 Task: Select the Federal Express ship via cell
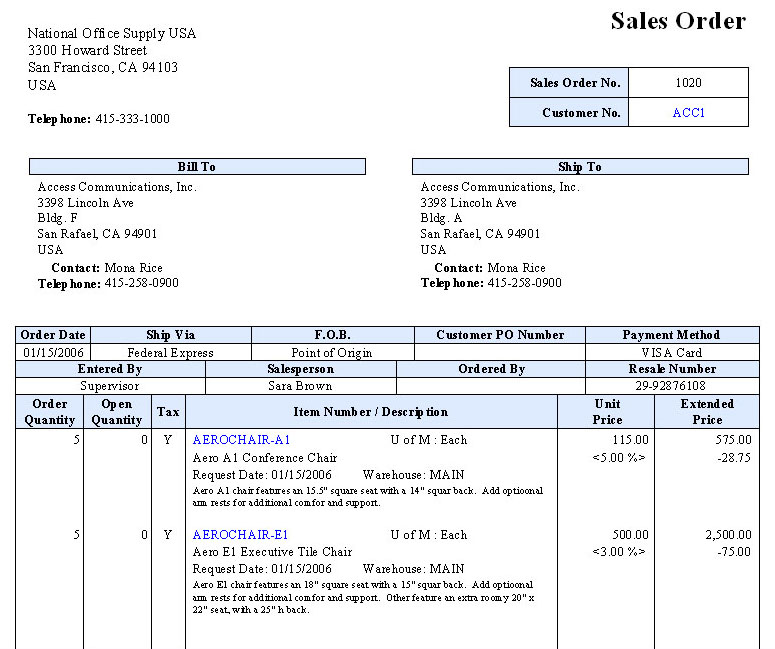(x=170, y=353)
